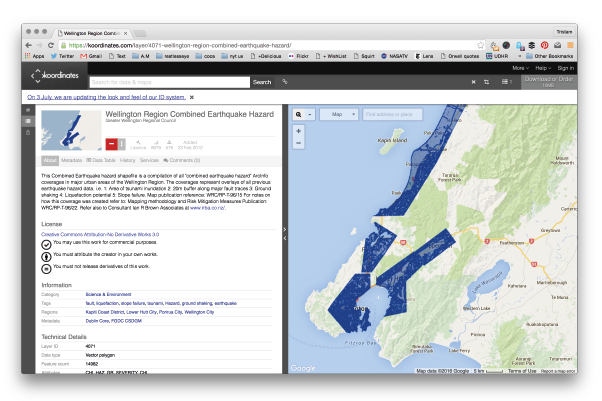Click the browser address bar
602x401 pixels.
(269, 45)
